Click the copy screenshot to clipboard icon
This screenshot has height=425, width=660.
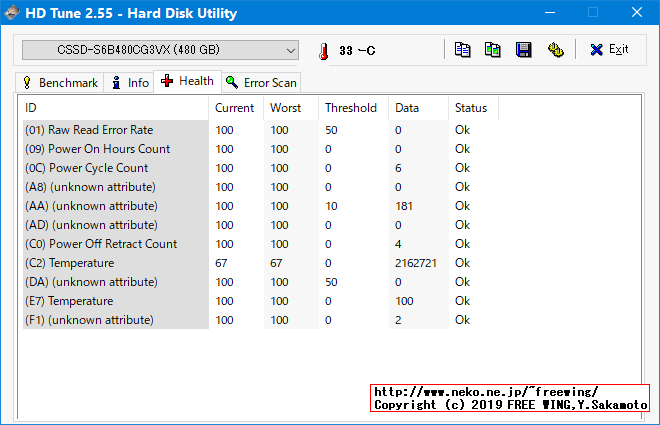click(493, 50)
